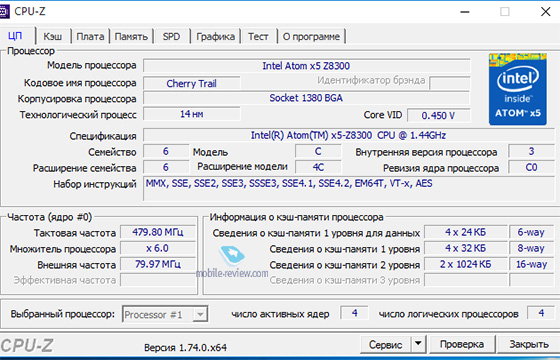Close the CPU-Z window with X
The image size is (560, 360).
[545, 12]
